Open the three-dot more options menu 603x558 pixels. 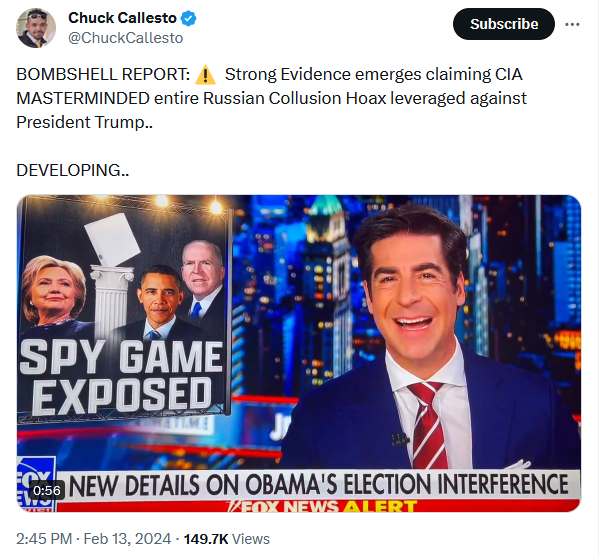point(572,24)
